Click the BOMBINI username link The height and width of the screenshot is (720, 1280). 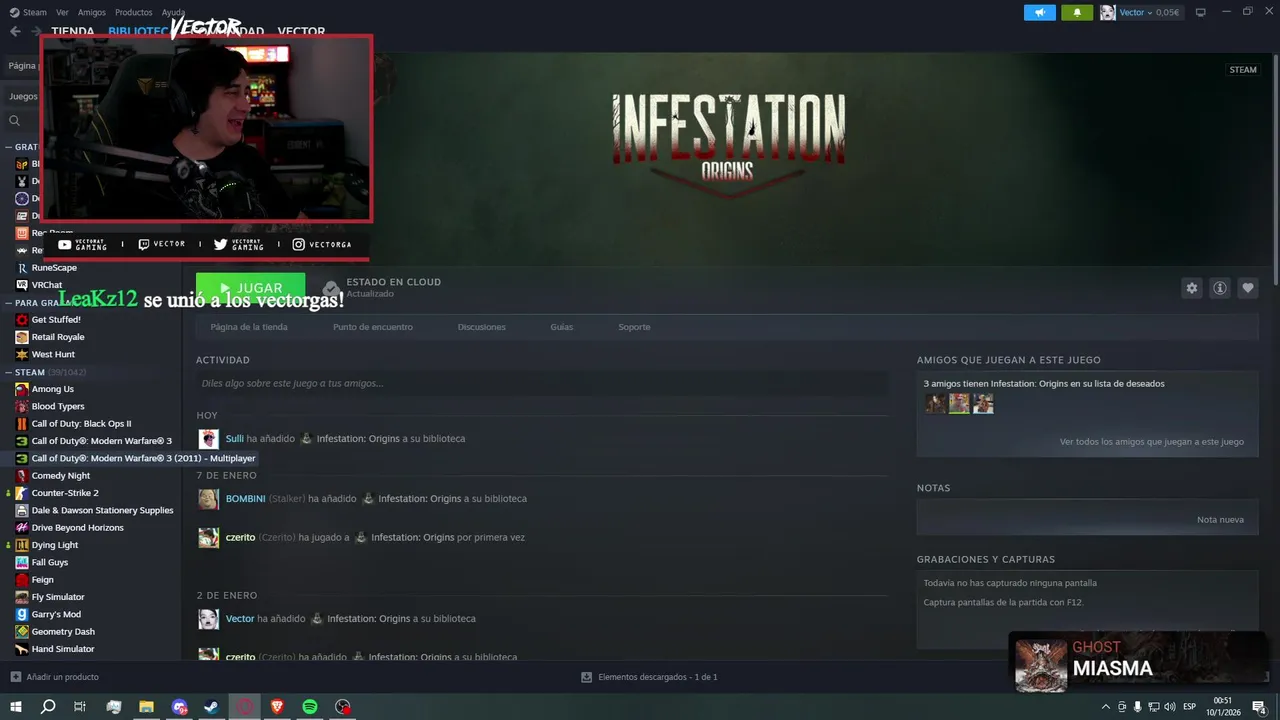(245, 499)
